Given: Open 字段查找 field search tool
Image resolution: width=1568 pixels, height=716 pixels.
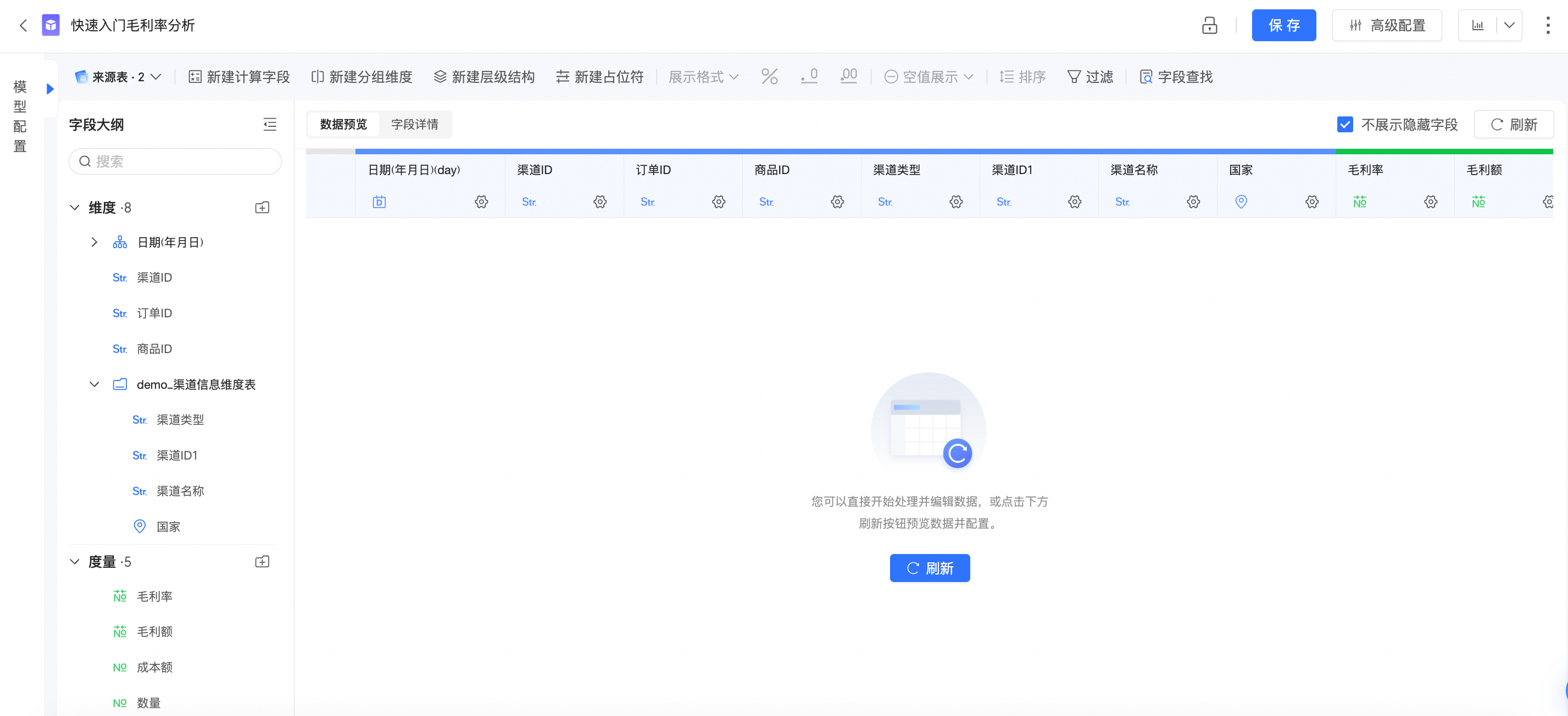Looking at the screenshot, I should tap(1175, 77).
